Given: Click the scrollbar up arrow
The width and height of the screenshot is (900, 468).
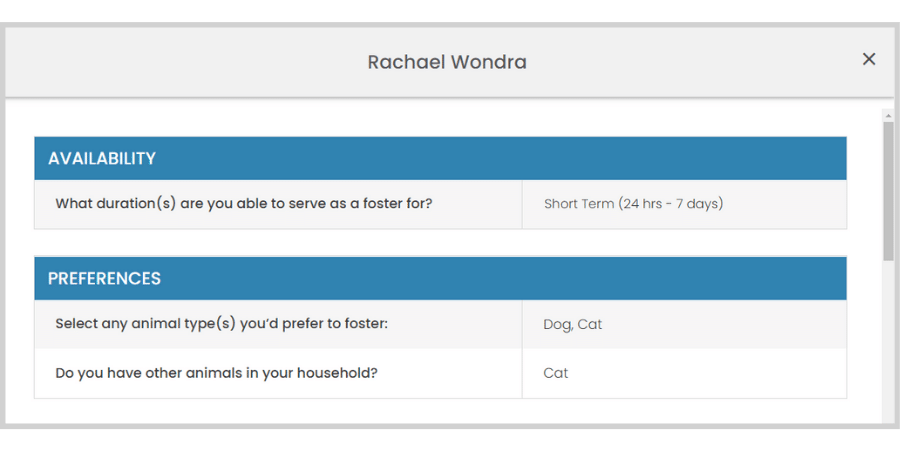Looking at the screenshot, I should pos(888,116).
